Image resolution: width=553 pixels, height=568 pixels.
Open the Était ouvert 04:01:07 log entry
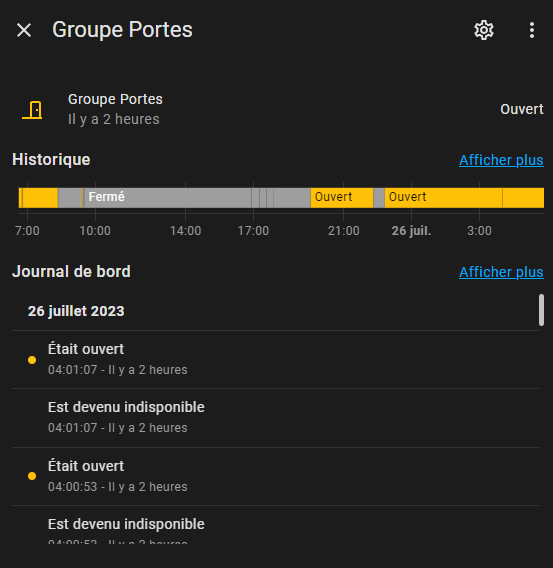(x=275, y=359)
